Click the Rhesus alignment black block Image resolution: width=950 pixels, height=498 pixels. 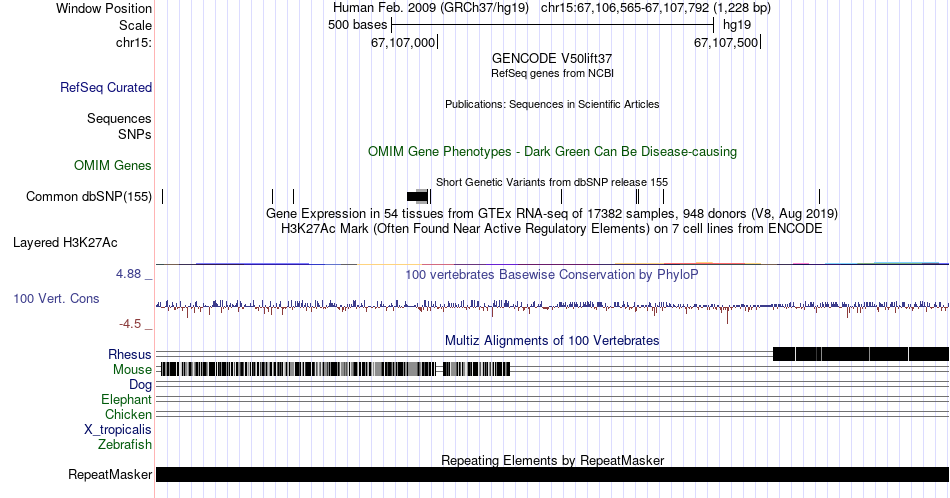click(x=861, y=354)
